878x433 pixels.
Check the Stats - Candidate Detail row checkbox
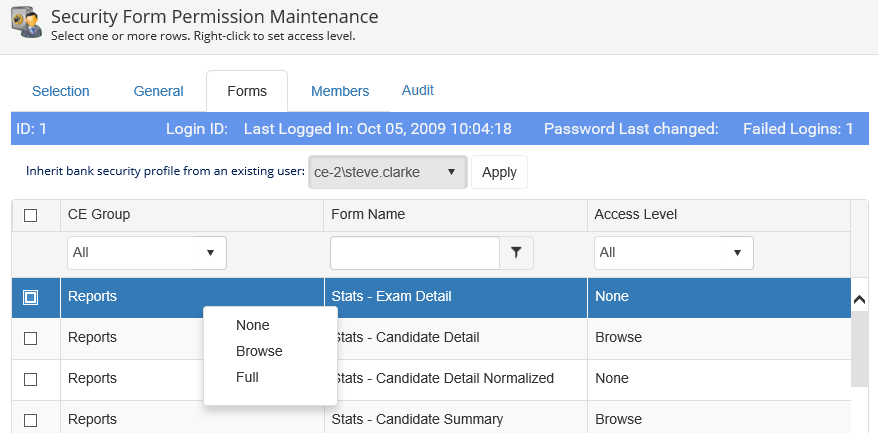tap(30, 338)
